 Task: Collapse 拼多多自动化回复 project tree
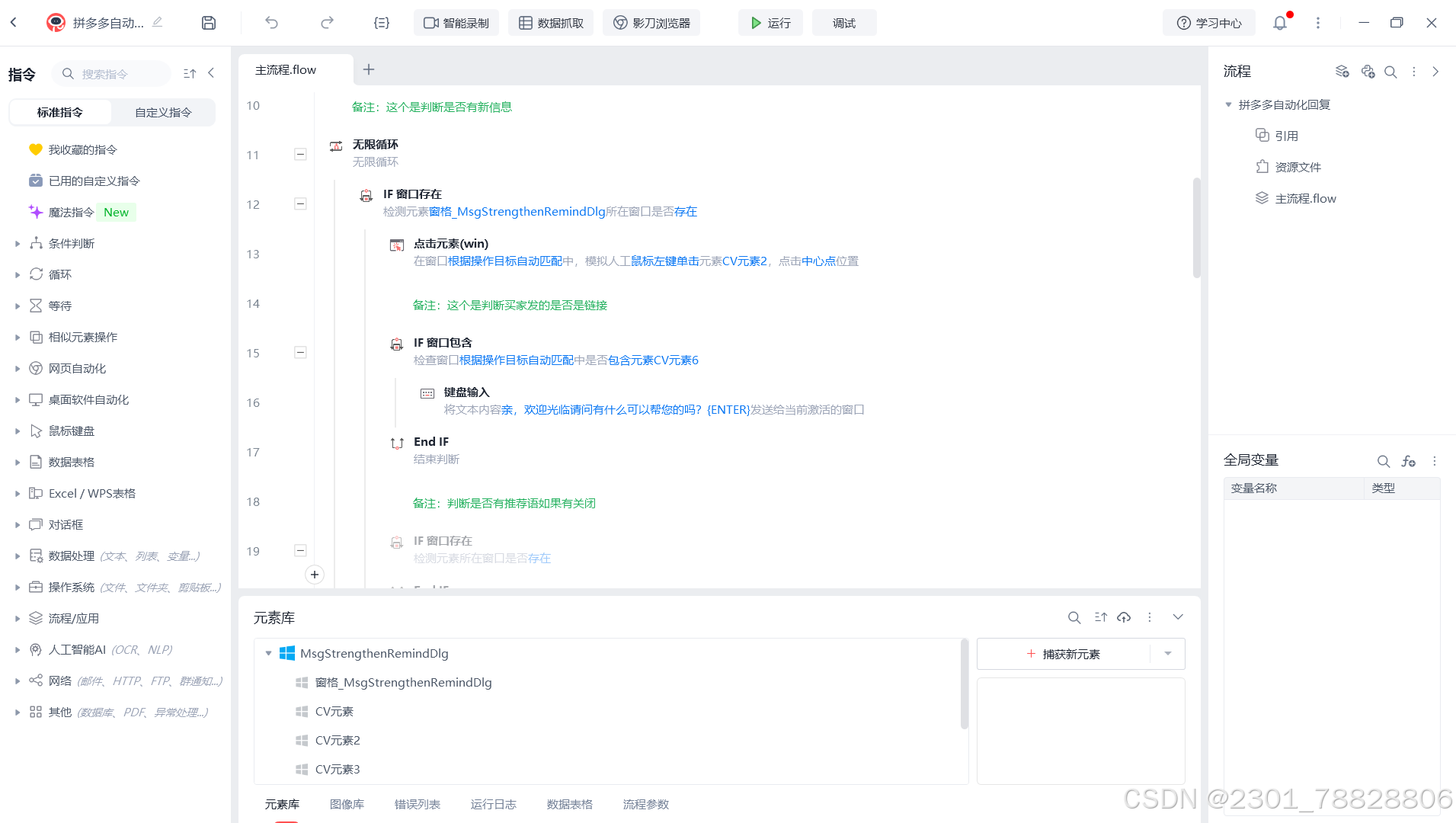click(1228, 104)
